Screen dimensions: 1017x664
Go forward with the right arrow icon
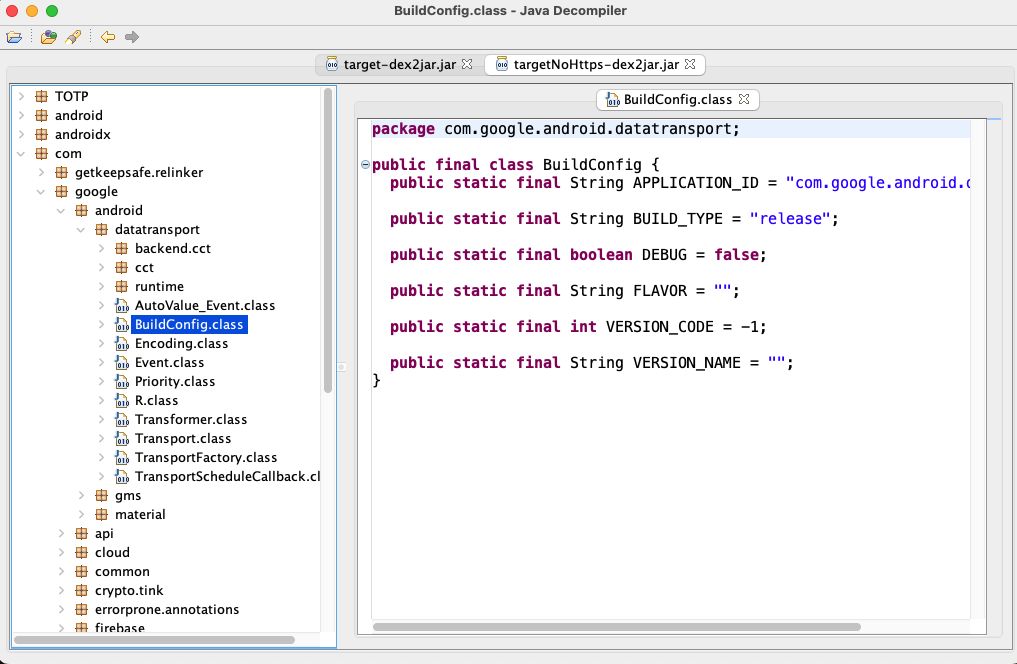point(132,37)
